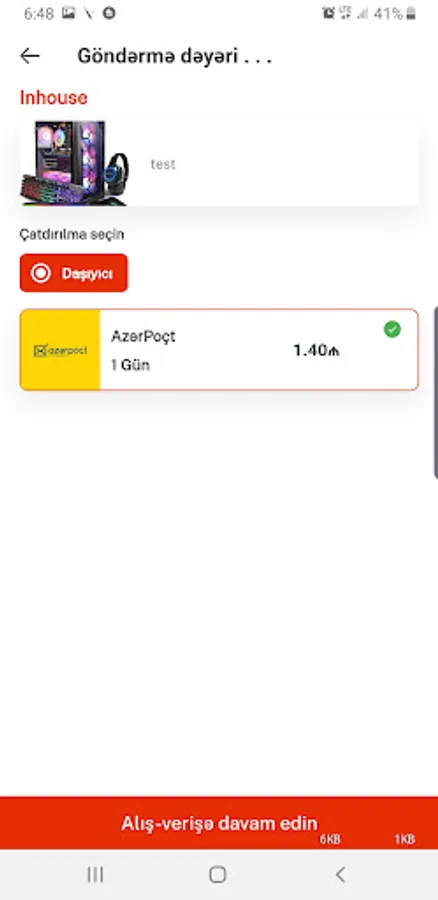Tap the 1 Gün delivery time label
The image size is (438, 900).
(130, 365)
